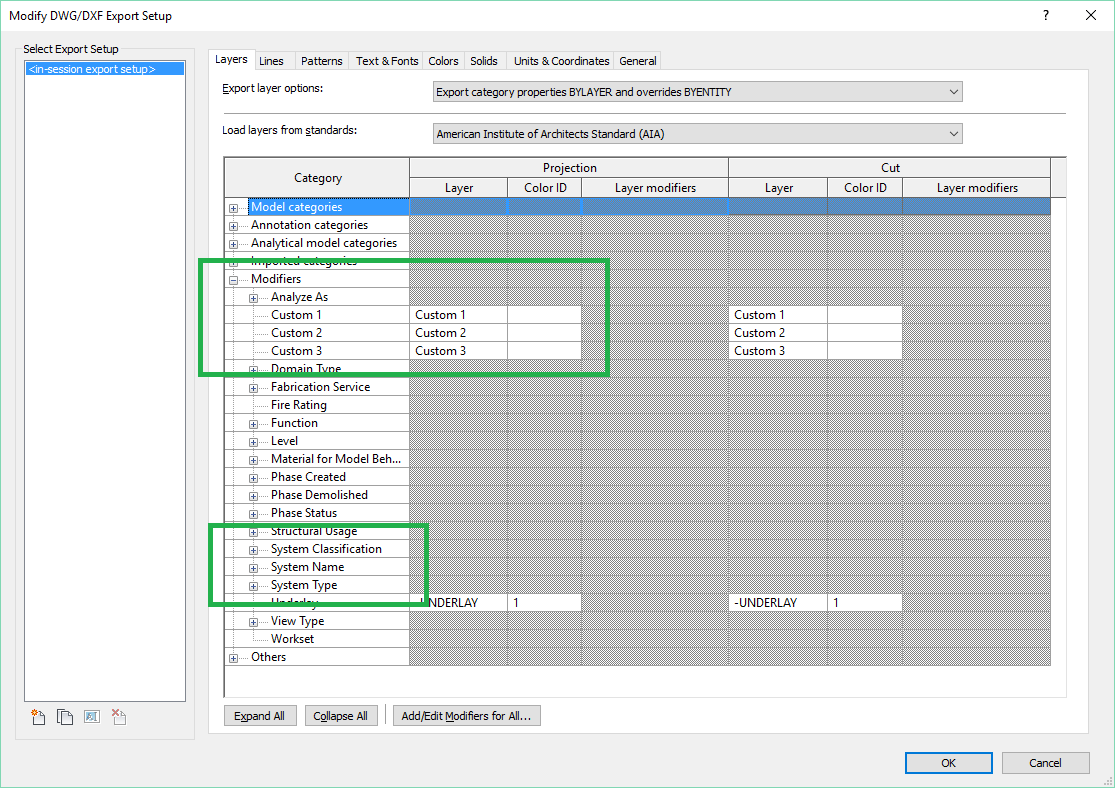Collapse the Modifiers tree node

click(x=233, y=279)
